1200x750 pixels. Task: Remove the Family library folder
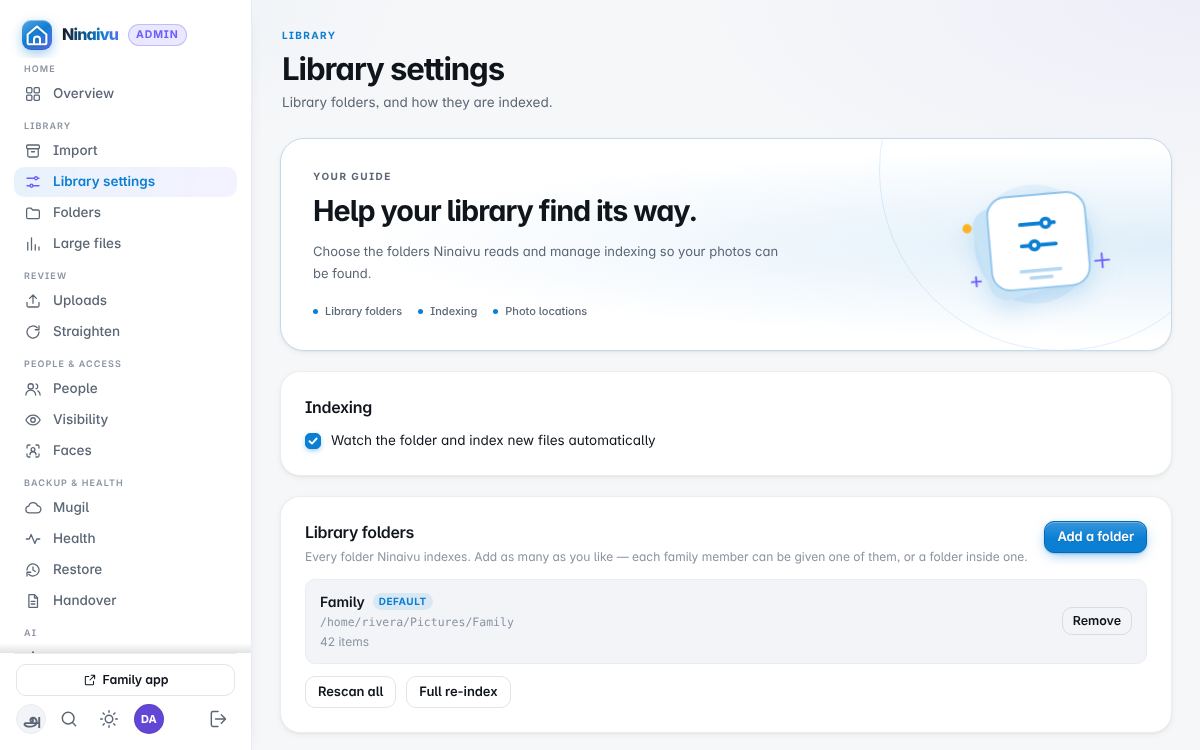[1096, 621]
